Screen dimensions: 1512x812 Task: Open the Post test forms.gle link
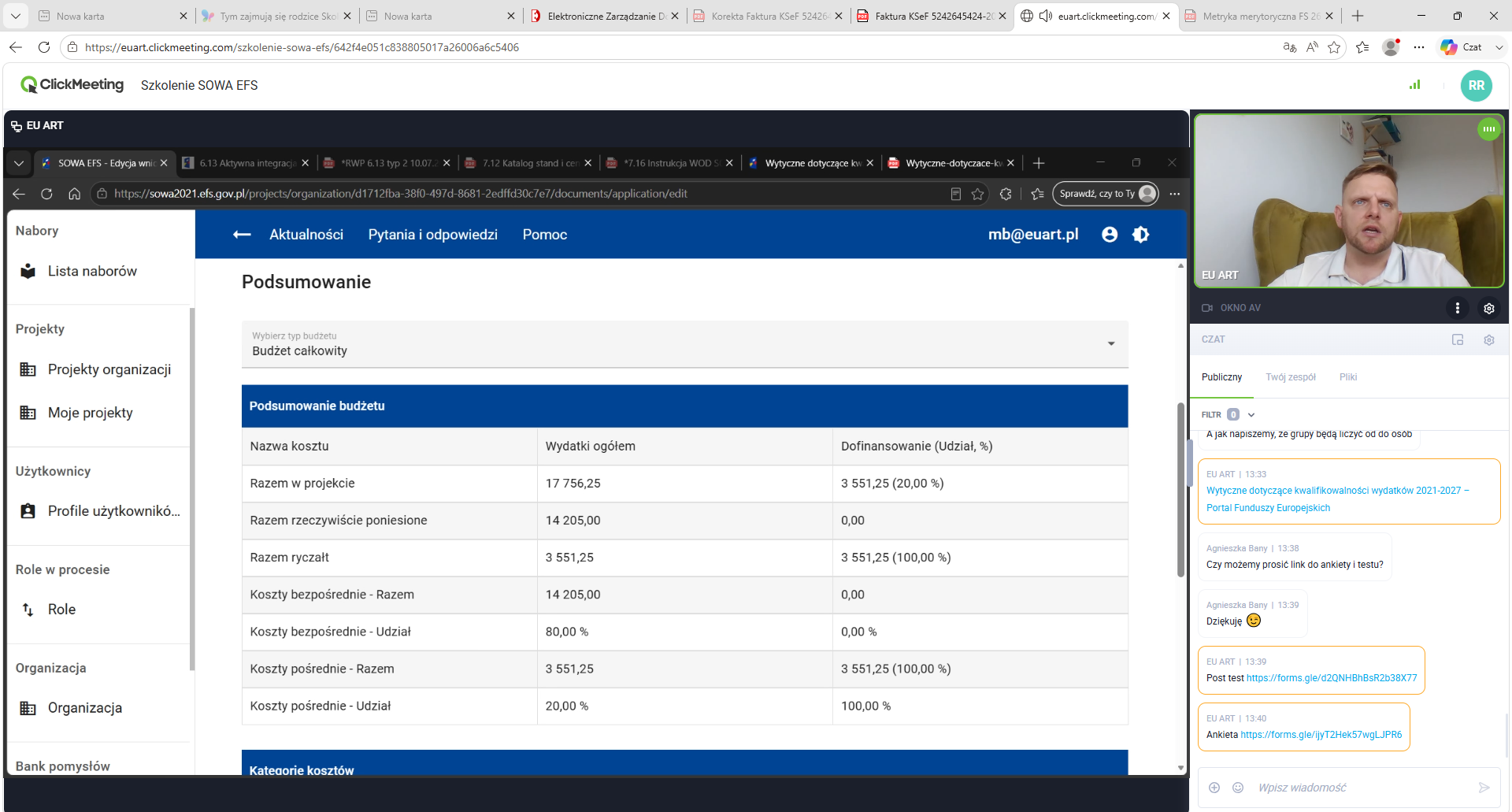(1332, 678)
